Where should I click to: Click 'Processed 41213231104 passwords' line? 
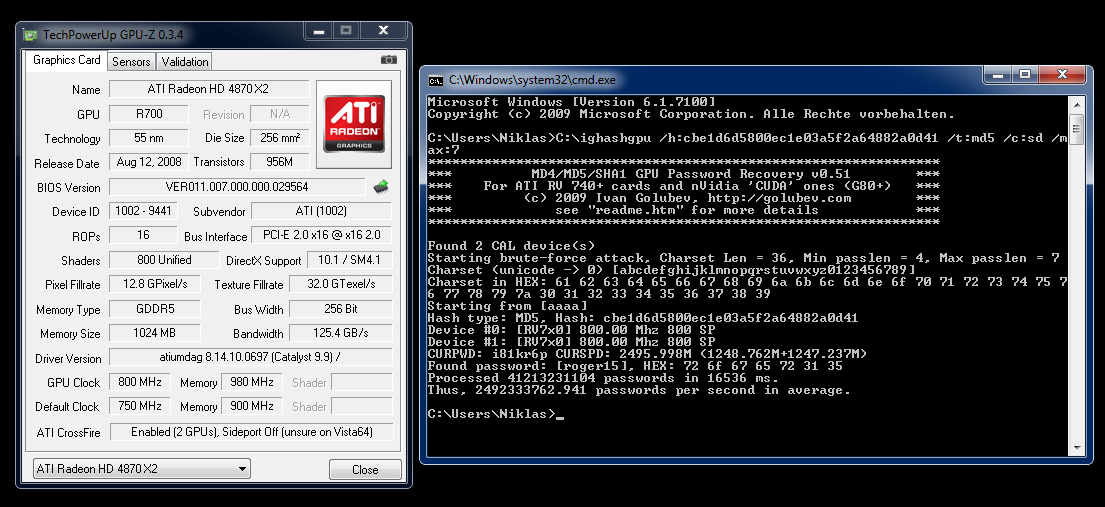pos(603,378)
